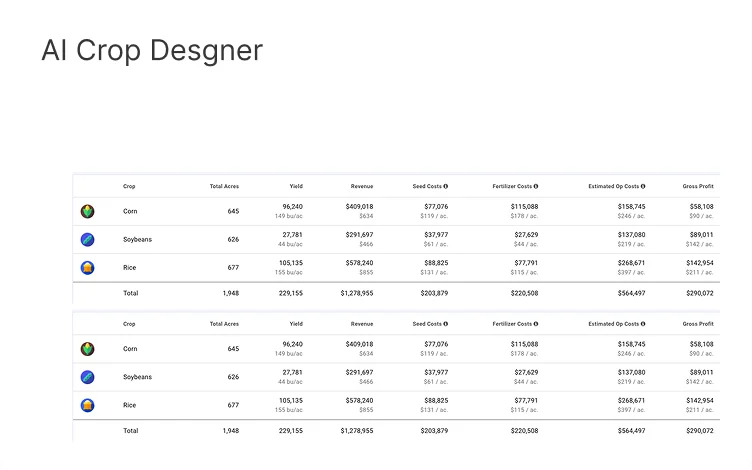752x470 pixels.
Task: Click Soybeans revenue $291,697 in top table
Action: click(x=359, y=235)
